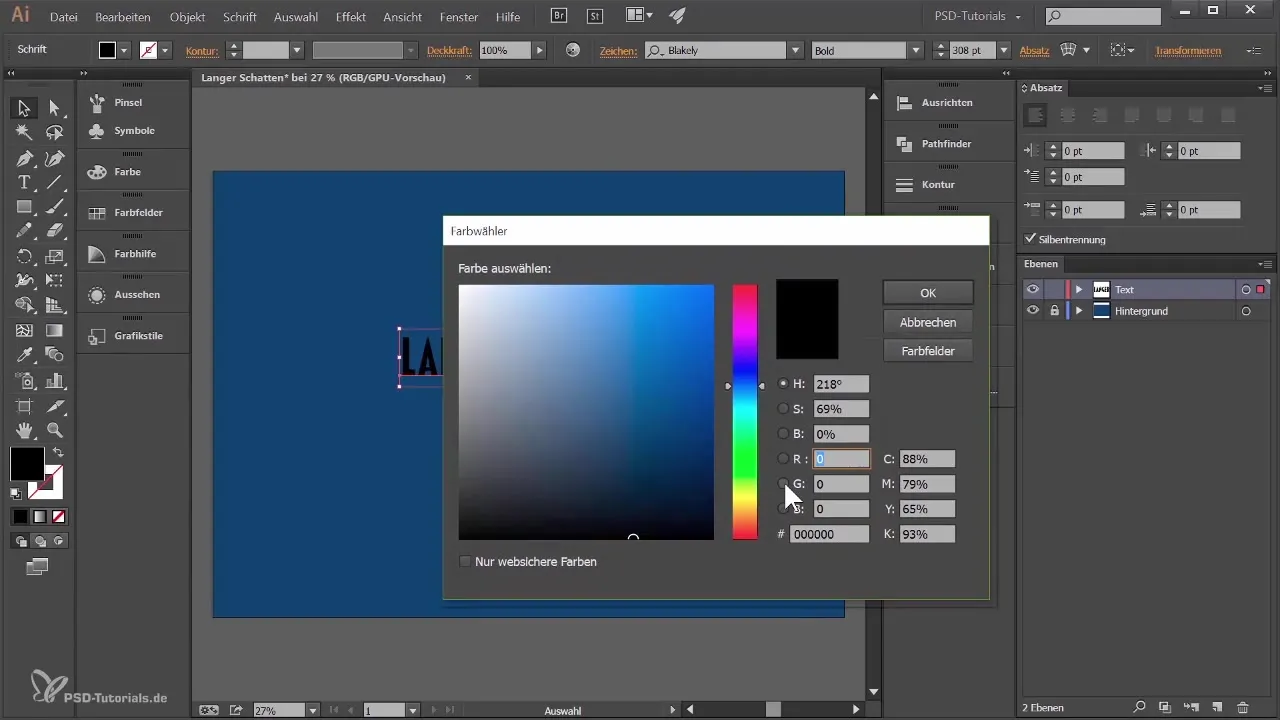
Task: Click the hex color input field
Action: tap(830, 534)
